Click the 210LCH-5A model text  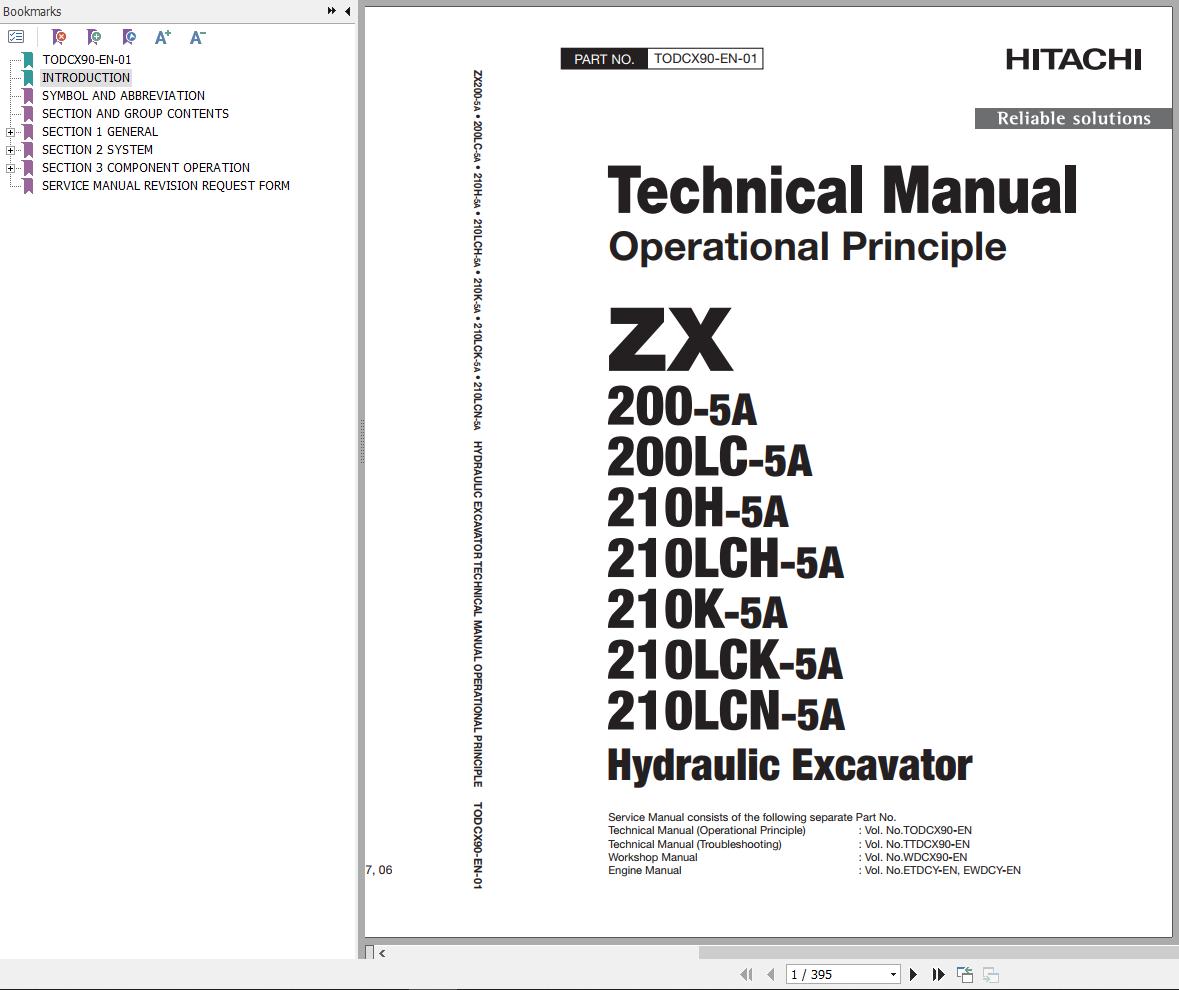click(x=726, y=559)
